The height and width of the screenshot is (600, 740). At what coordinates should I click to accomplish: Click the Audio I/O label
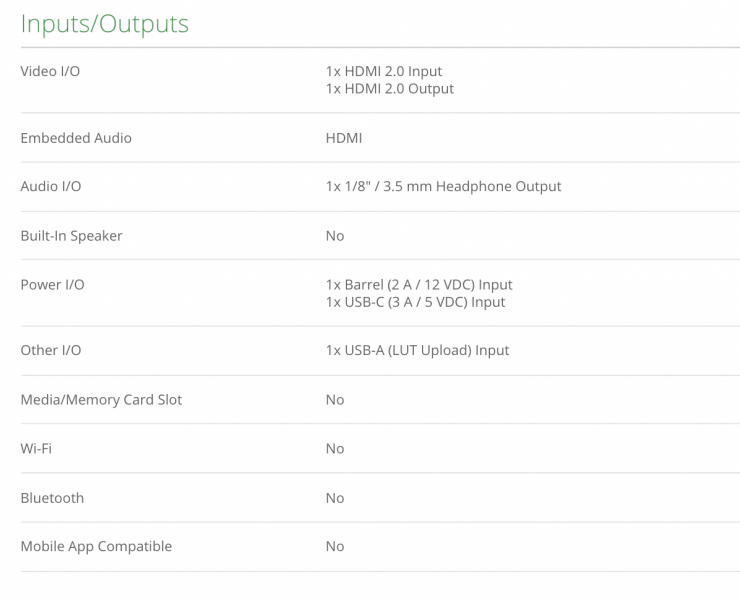(51, 187)
